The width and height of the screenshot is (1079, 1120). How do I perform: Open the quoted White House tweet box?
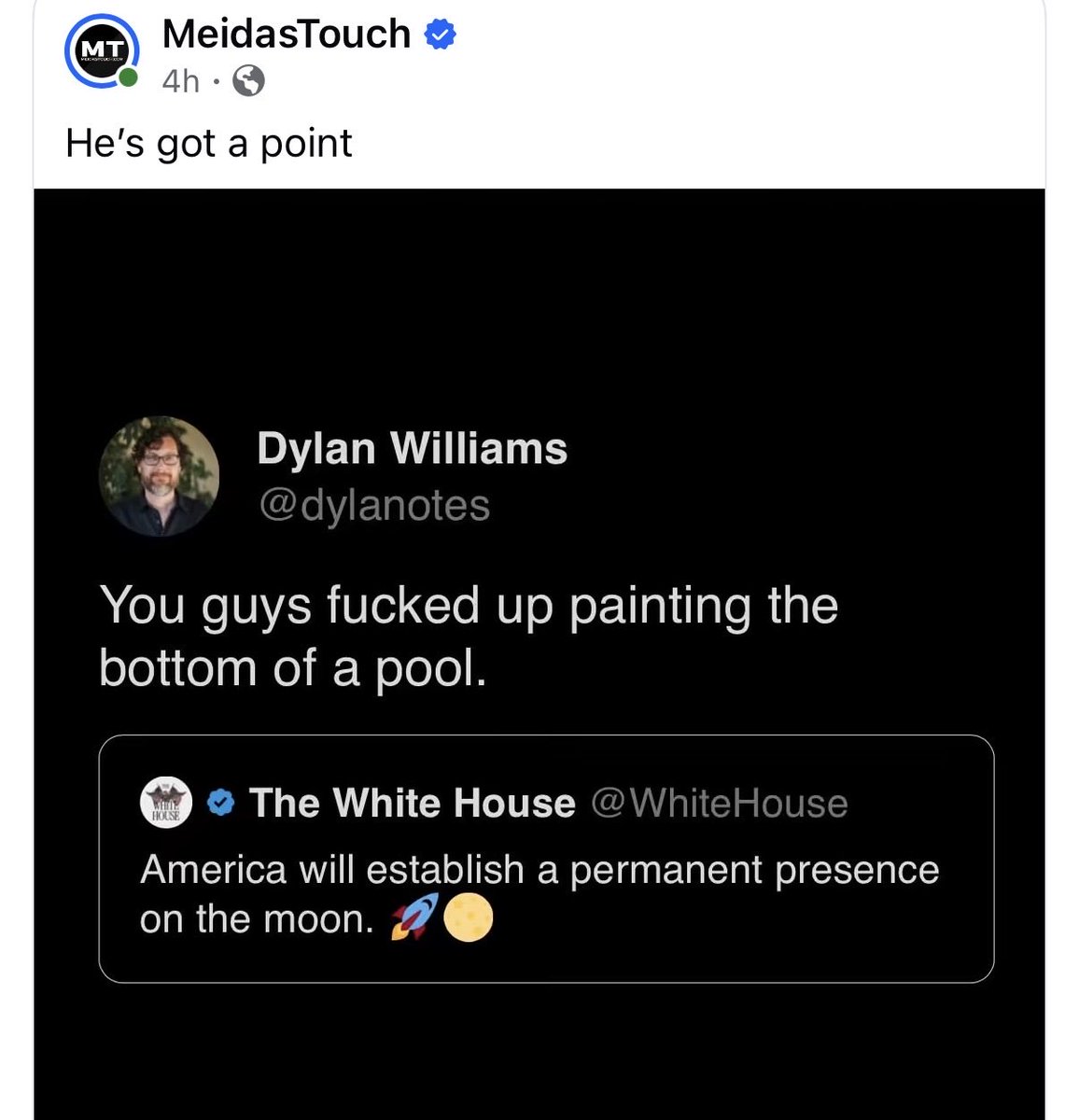[546, 859]
